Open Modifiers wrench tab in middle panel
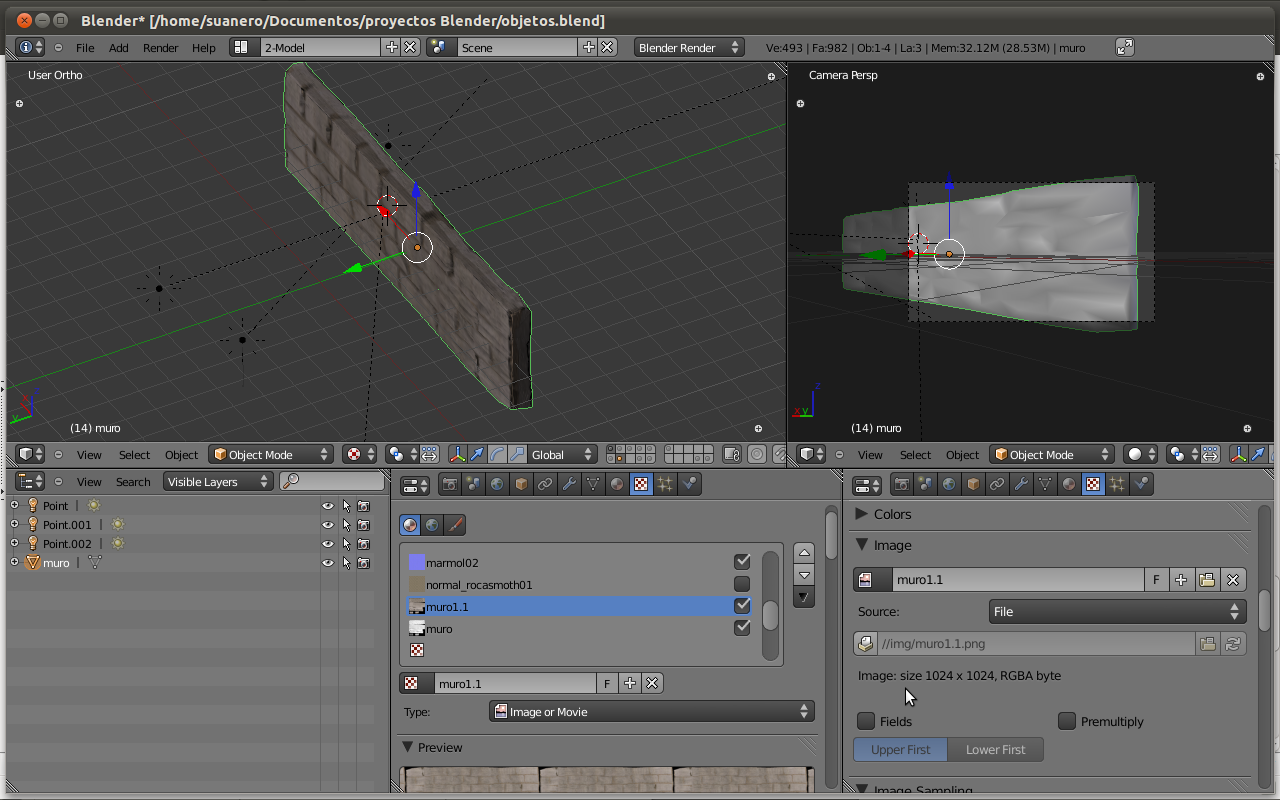The width and height of the screenshot is (1280, 800). click(569, 485)
